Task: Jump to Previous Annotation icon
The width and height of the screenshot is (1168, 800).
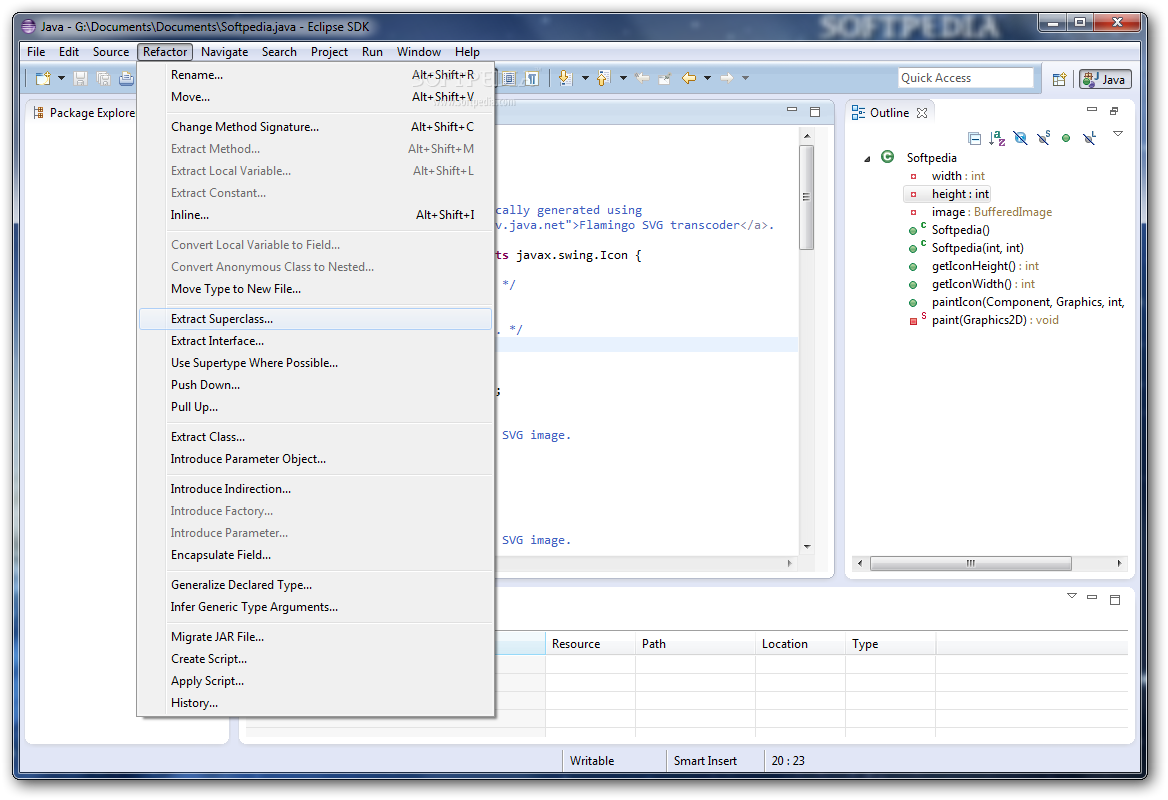Action: [603, 77]
